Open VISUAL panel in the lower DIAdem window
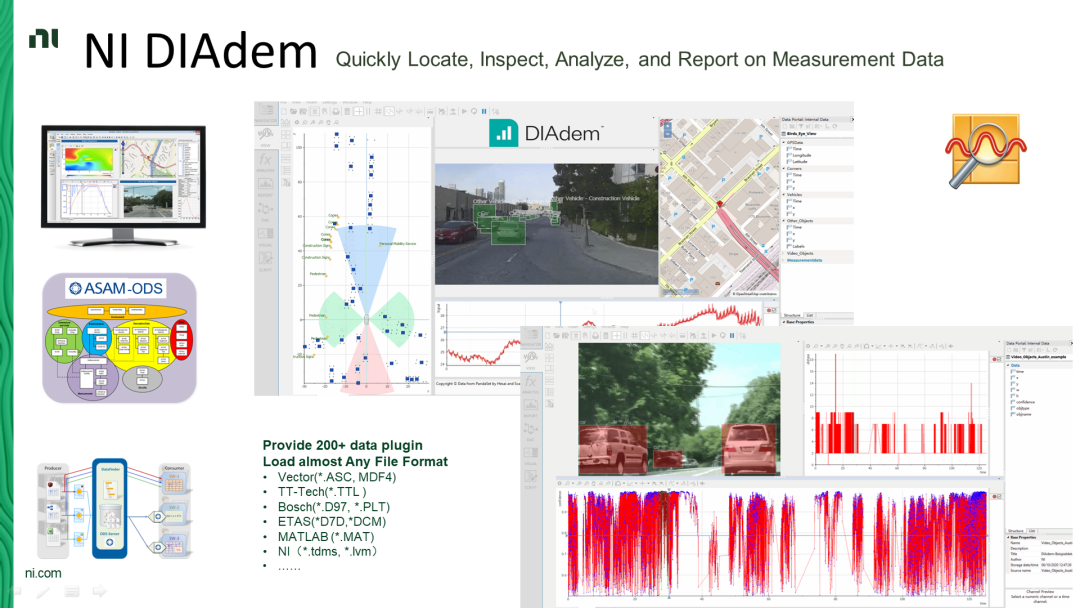 530,455
